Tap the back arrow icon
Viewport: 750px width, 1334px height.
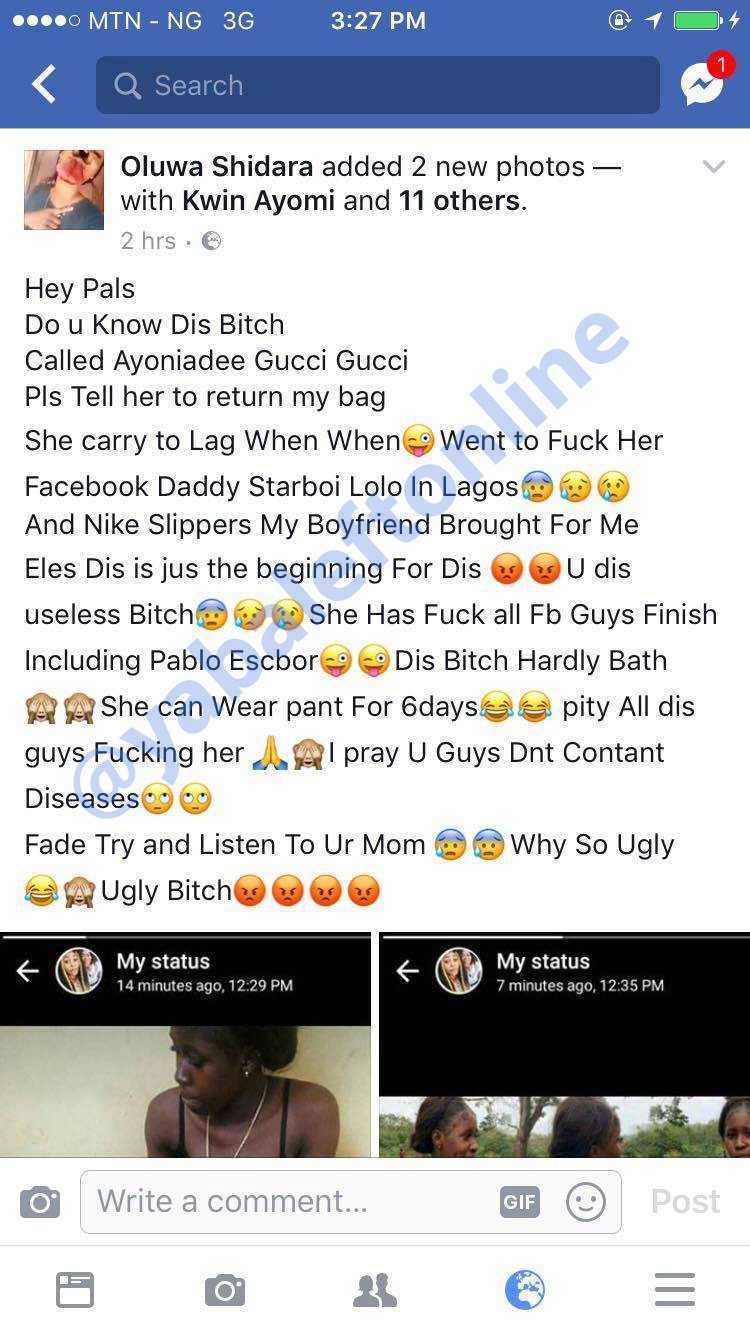pos(44,85)
